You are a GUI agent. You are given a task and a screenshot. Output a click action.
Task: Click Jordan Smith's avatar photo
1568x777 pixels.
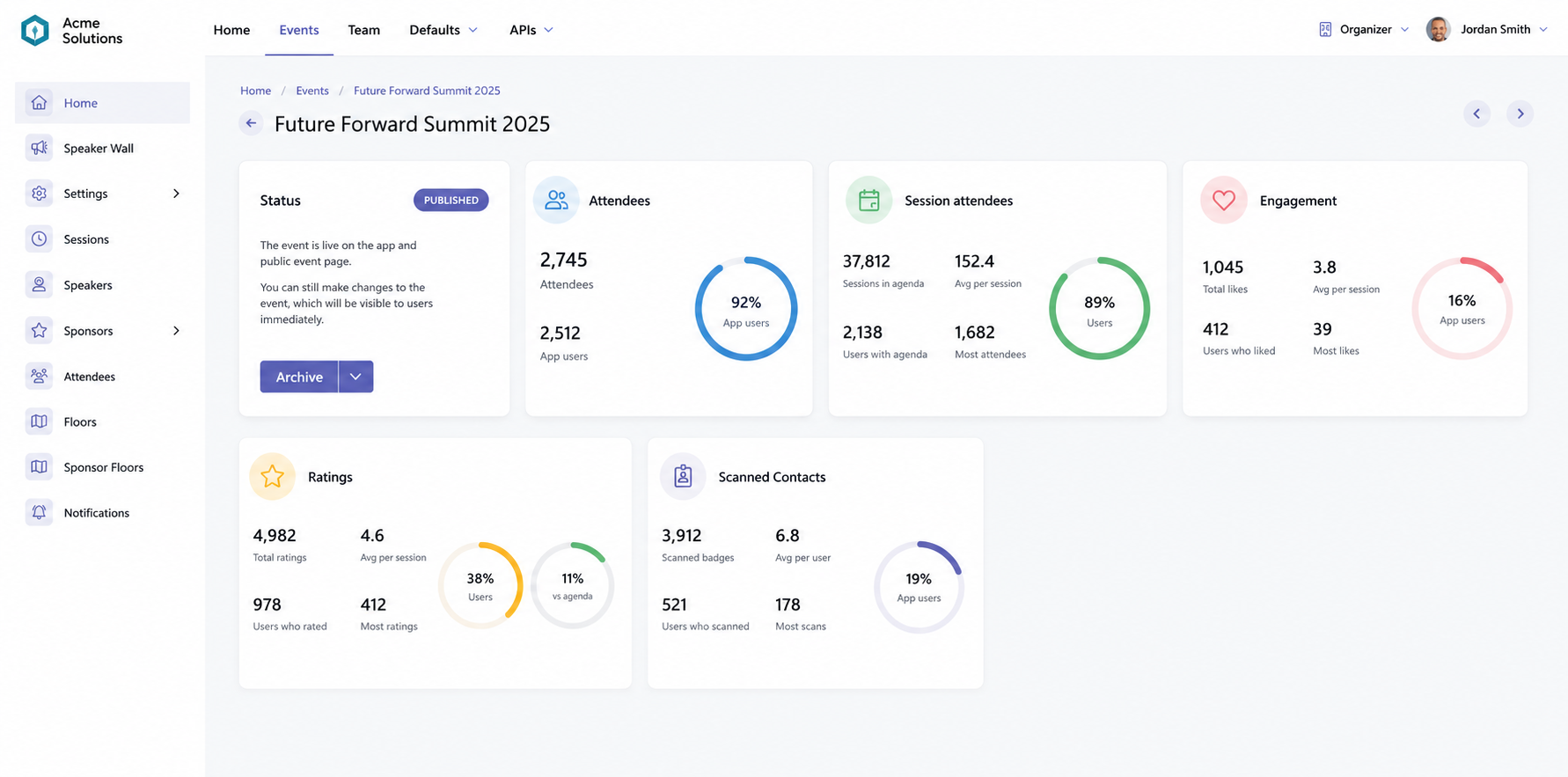pyautogui.click(x=1438, y=29)
